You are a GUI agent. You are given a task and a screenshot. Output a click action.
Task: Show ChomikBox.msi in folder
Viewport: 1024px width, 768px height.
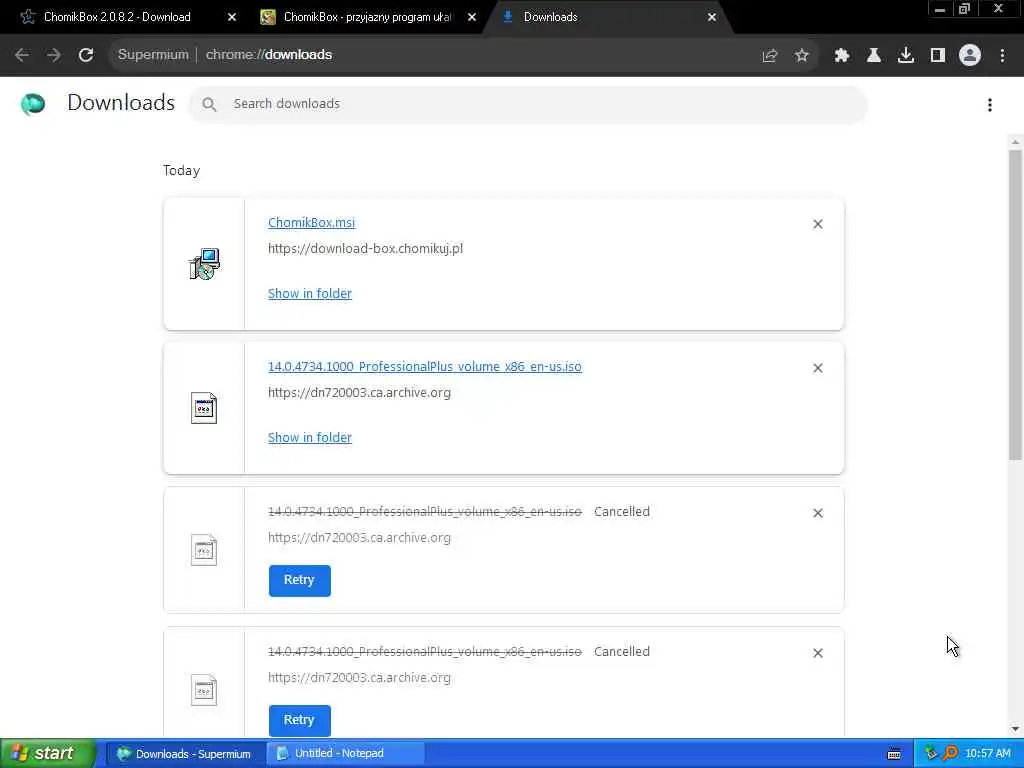click(x=310, y=294)
